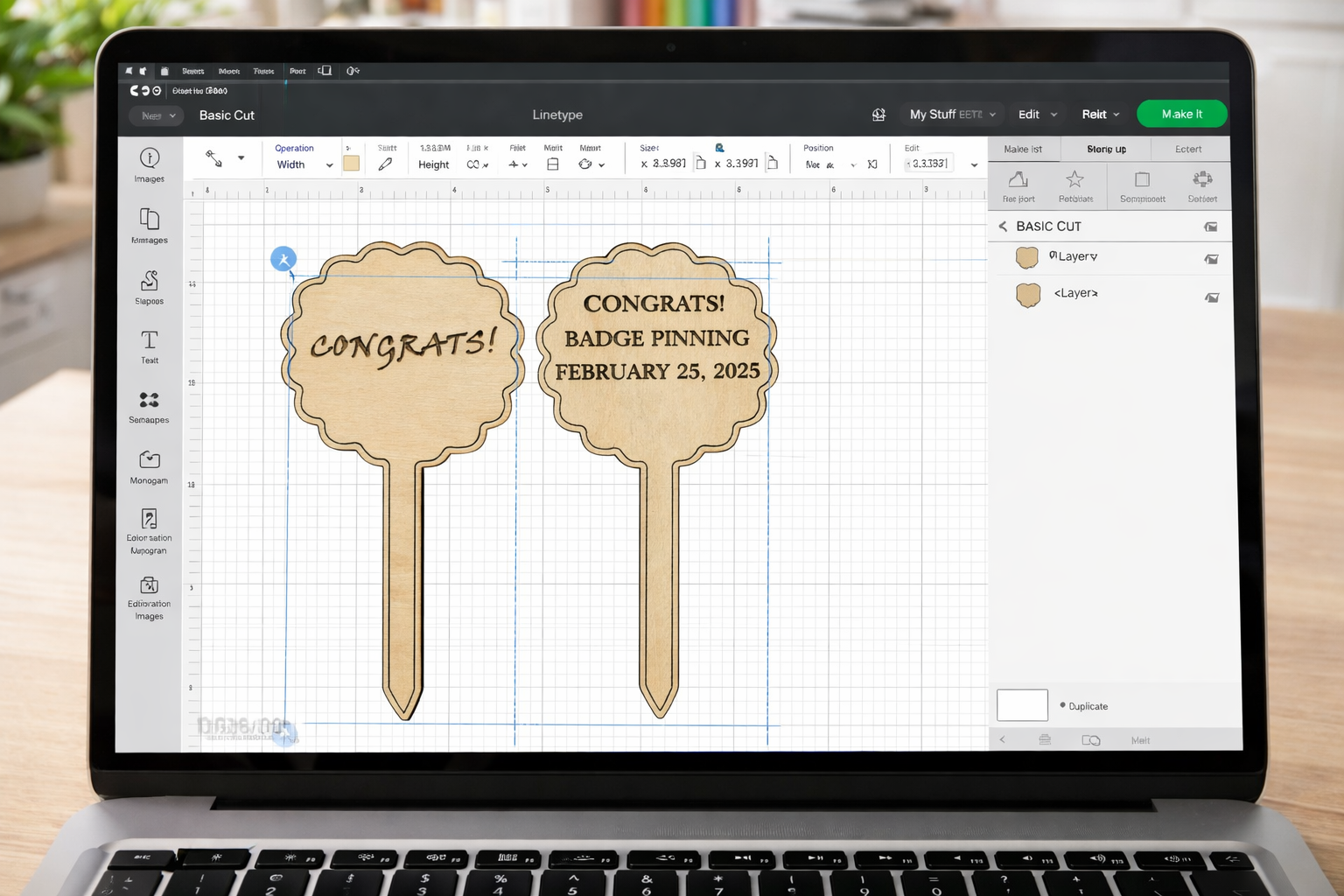Viewport: 1344px width, 896px height.
Task: Click the green Make It button
Action: point(1181,115)
